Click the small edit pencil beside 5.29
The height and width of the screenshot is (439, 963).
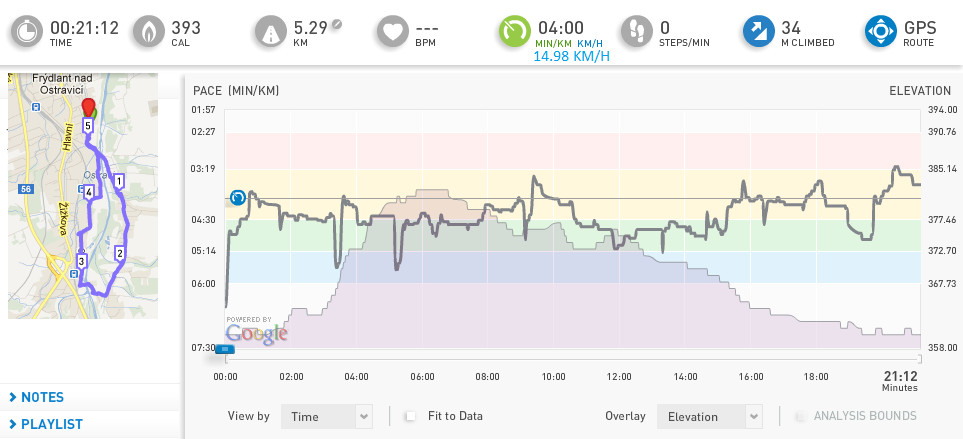(337, 25)
